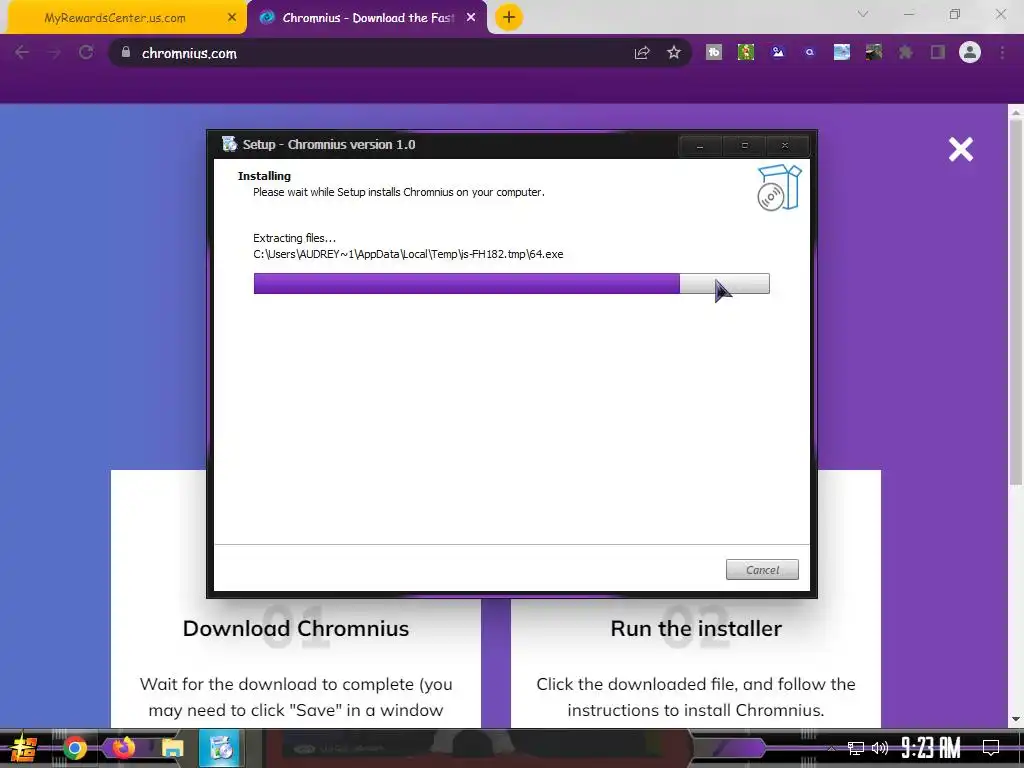The width and height of the screenshot is (1024, 768).
Task: Open the notification action center
Action: 991,748
